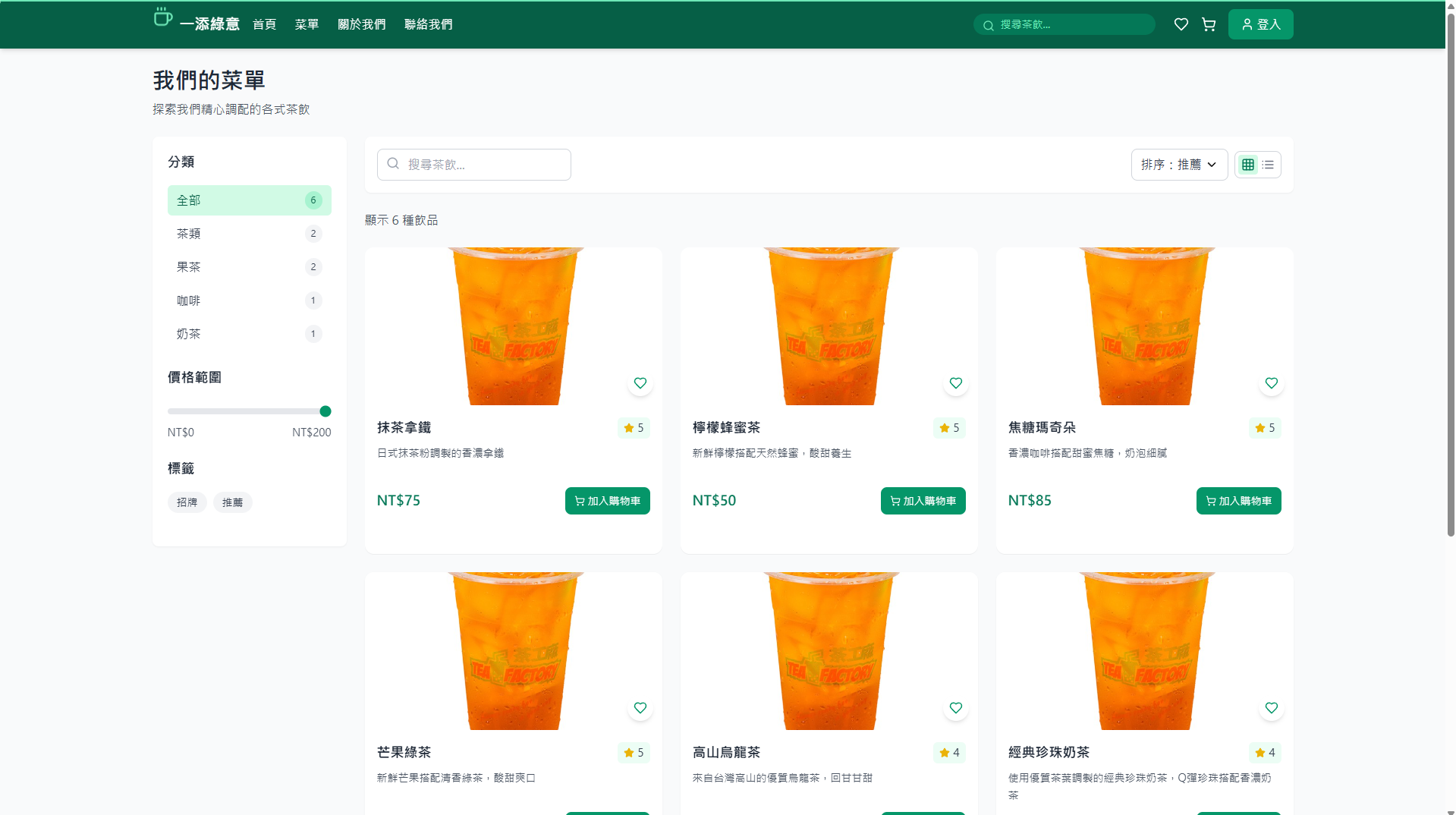The height and width of the screenshot is (815, 1456).
Task: Switch to grid view layout
Action: click(x=1247, y=165)
